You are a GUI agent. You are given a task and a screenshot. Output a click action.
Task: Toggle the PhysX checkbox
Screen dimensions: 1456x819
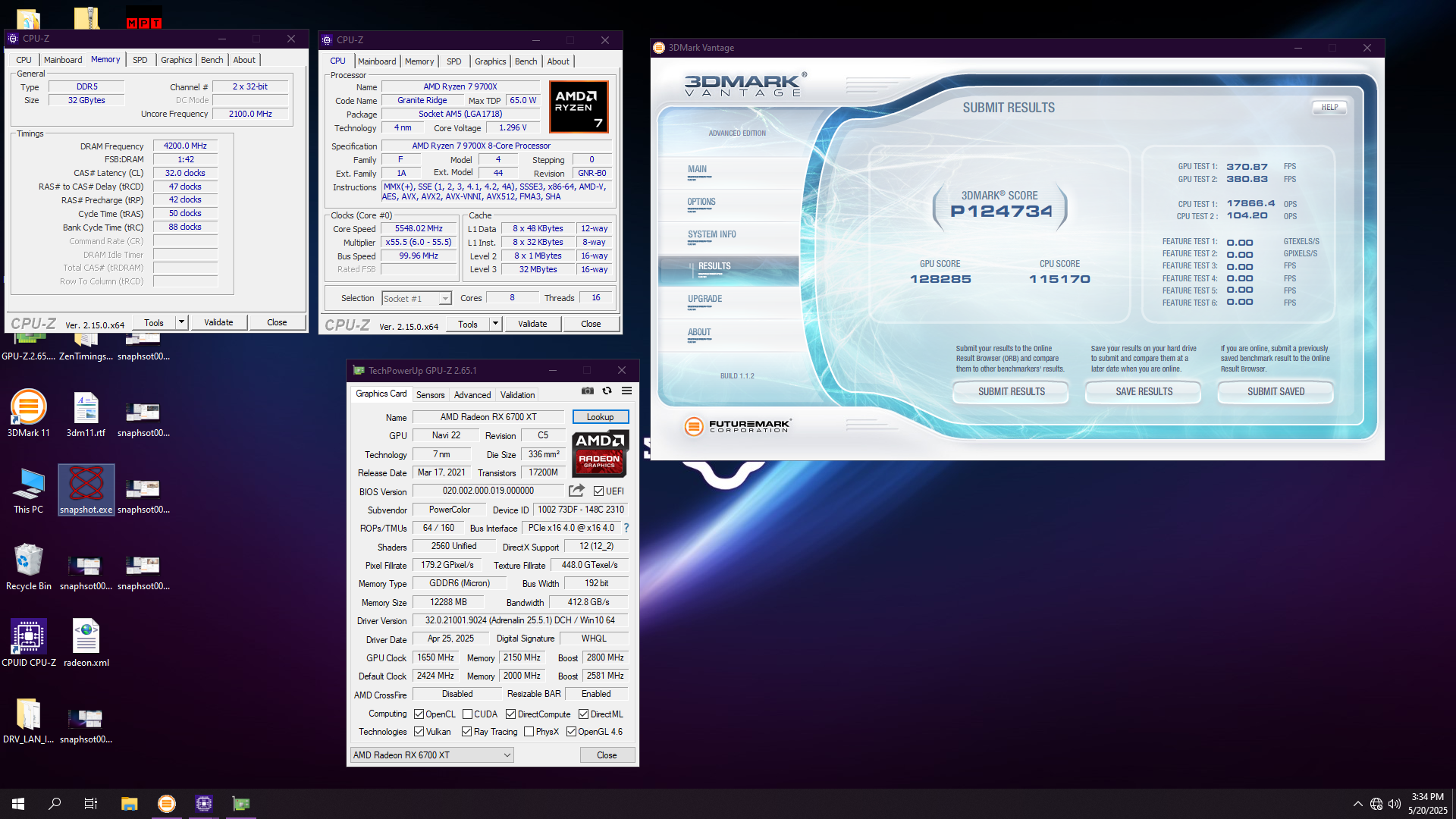tap(529, 732)
